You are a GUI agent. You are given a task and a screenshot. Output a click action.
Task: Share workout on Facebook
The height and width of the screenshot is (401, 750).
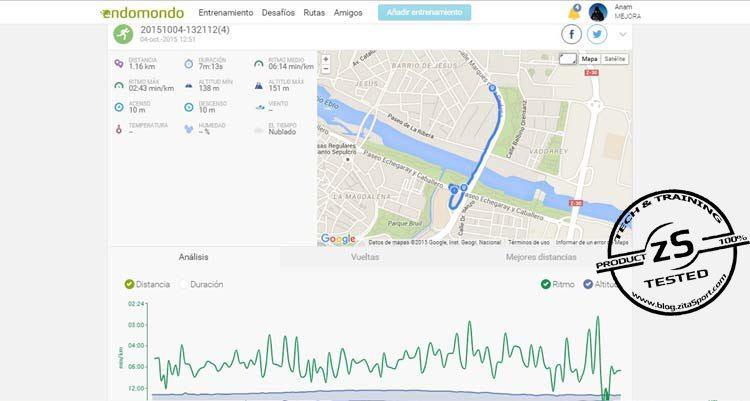(x=573, y=34)
